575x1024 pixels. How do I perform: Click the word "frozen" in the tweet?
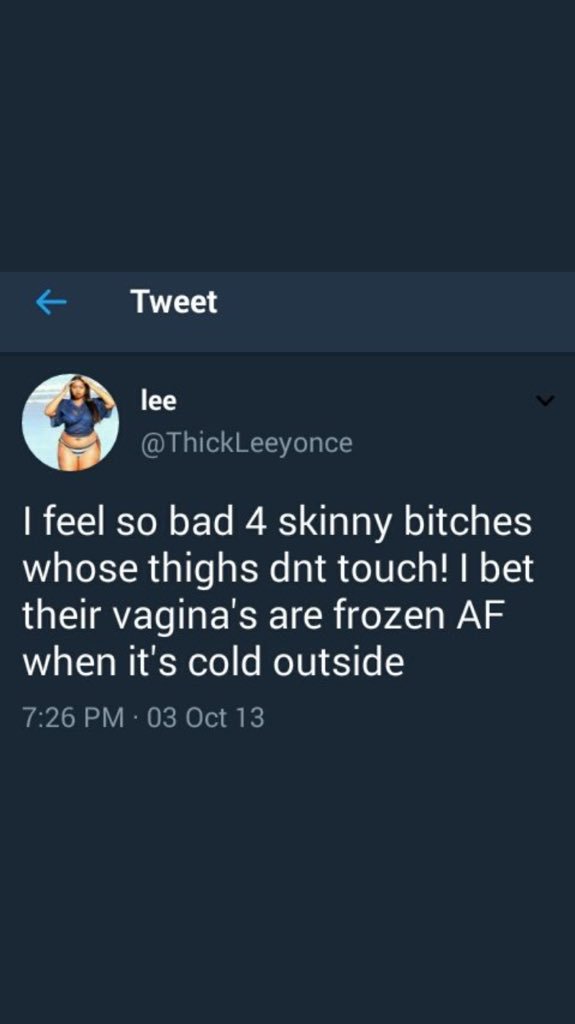(372, 615)
